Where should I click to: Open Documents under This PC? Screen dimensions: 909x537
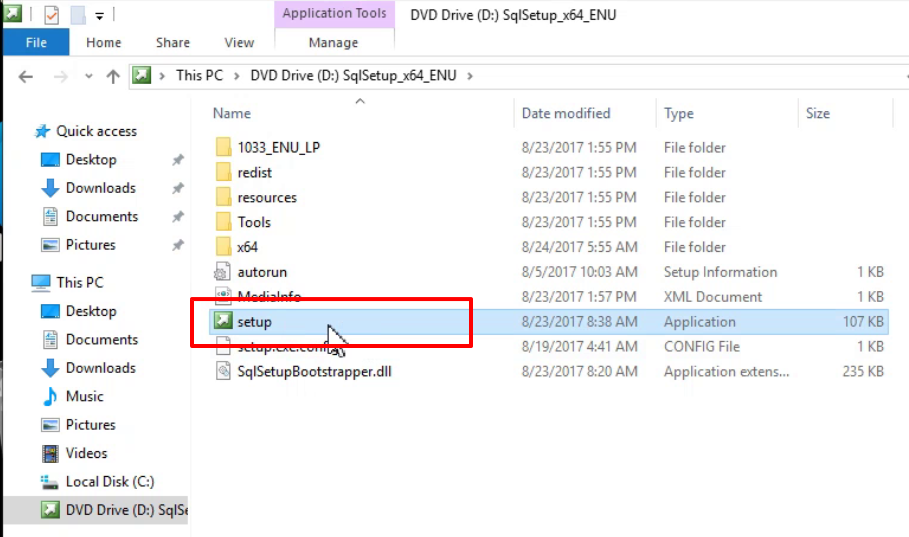101,339
